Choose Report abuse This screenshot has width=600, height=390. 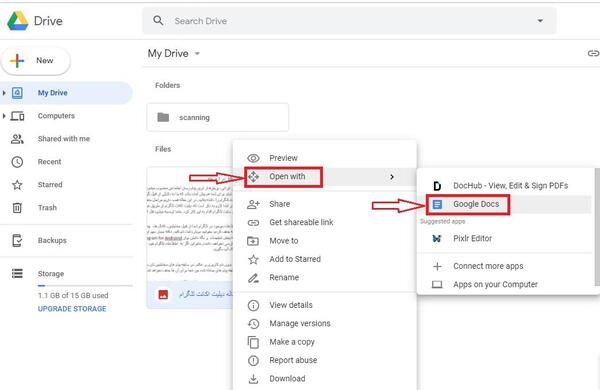(x=324, y=360)
